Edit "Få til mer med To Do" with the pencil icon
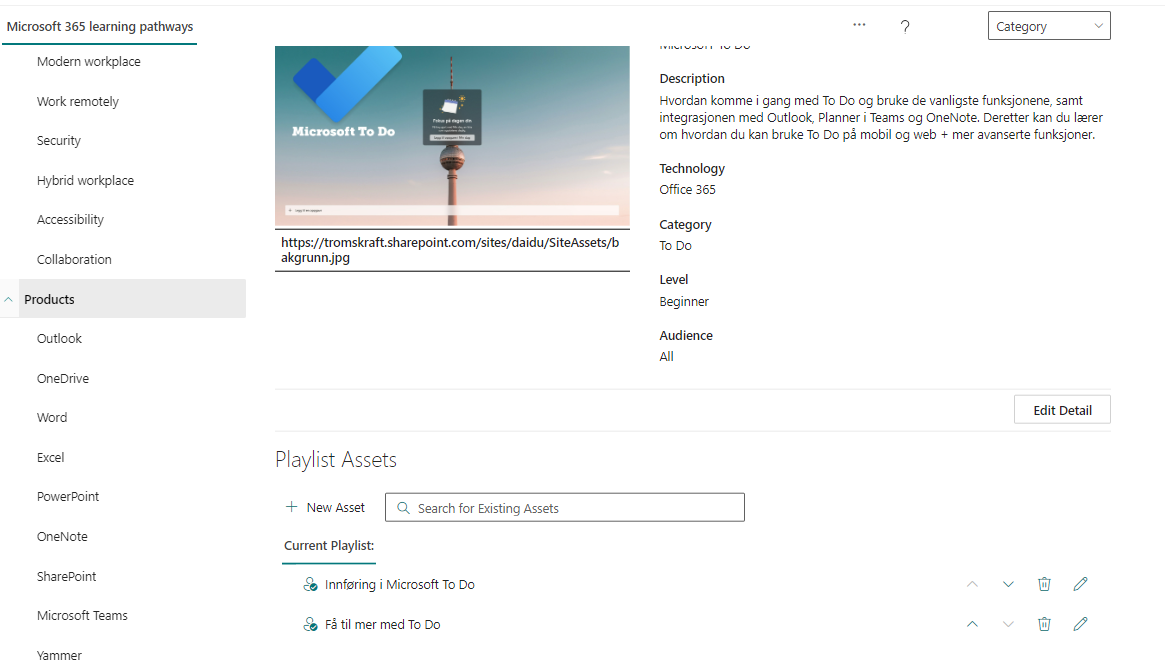The width and height of the screenshot is (1165, 667). [x=1080, y=624]
